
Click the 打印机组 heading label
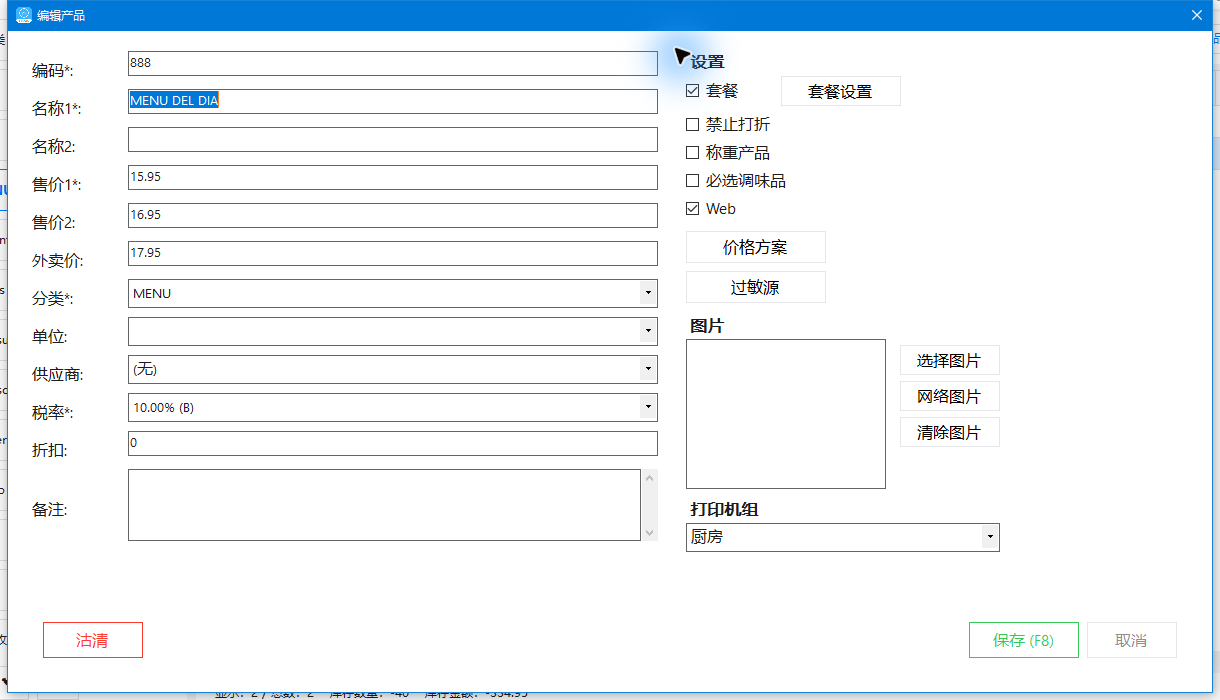(725, 510)
